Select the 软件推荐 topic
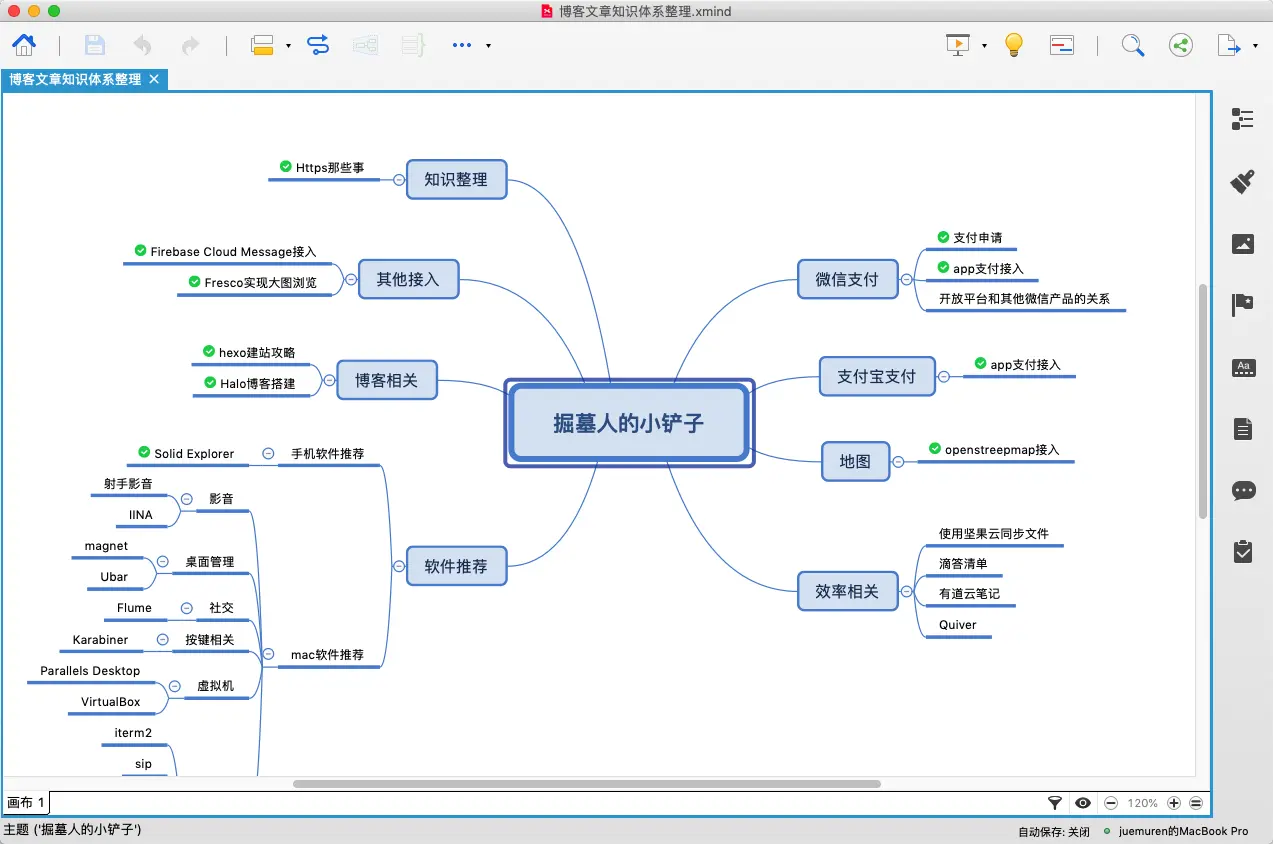Screen dimensions: 1273x844 coord(456,566)
